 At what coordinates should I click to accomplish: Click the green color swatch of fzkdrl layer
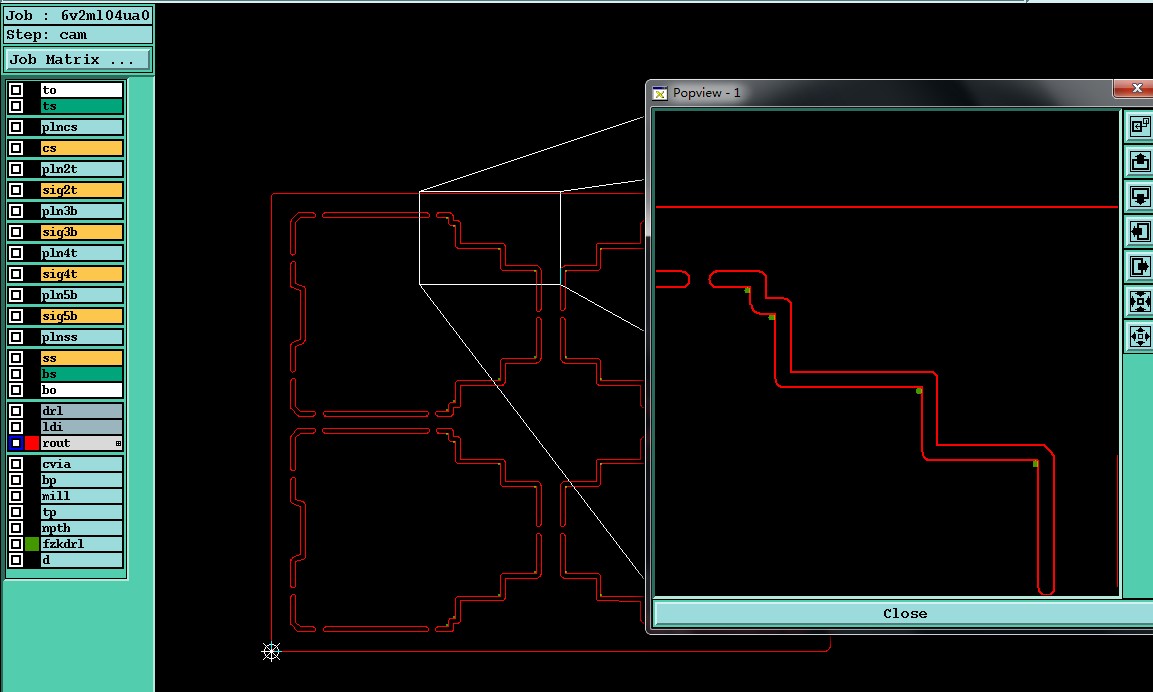[32, 544]
